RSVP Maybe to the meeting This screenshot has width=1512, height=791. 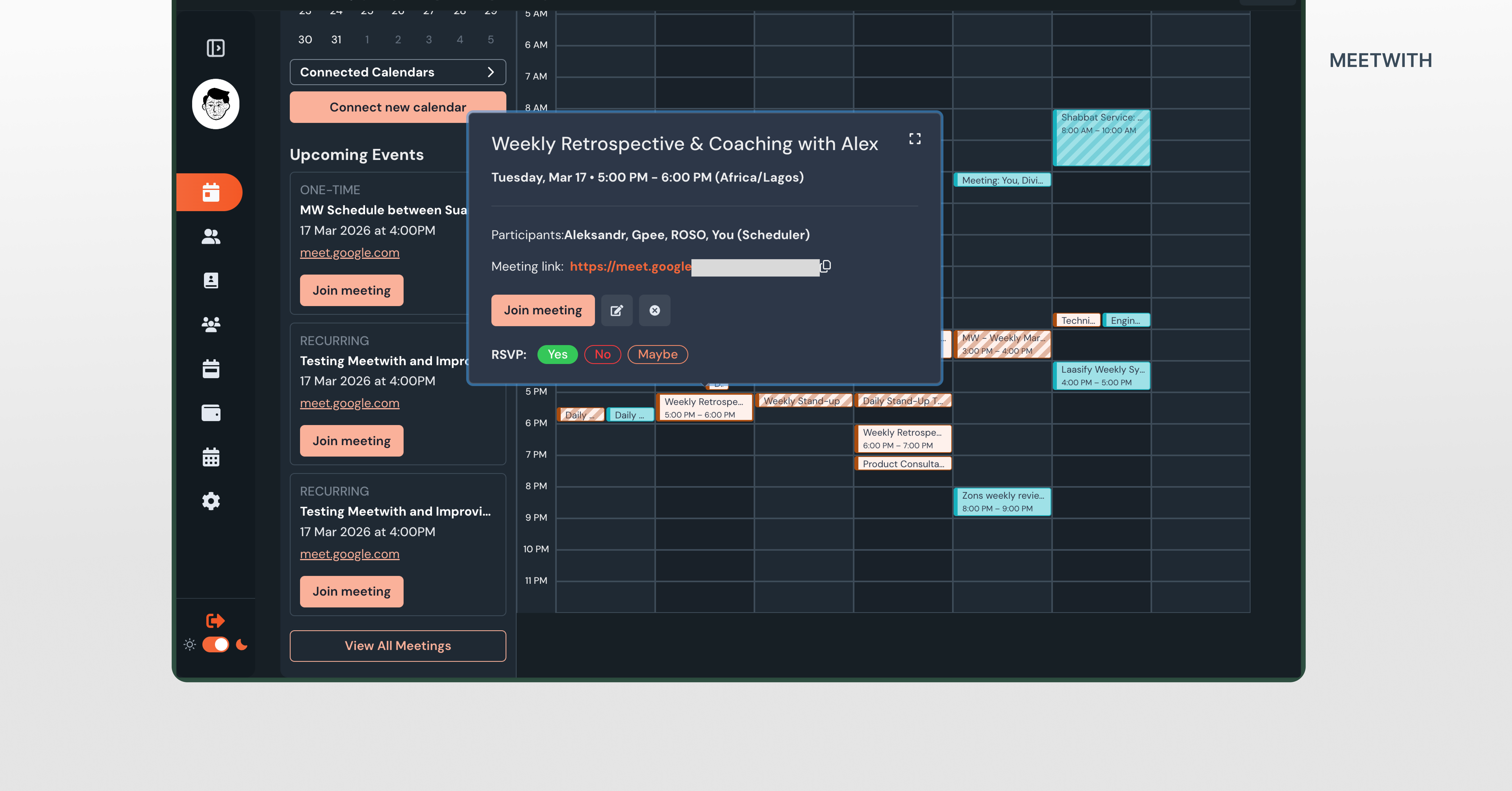tap(657, 354)
